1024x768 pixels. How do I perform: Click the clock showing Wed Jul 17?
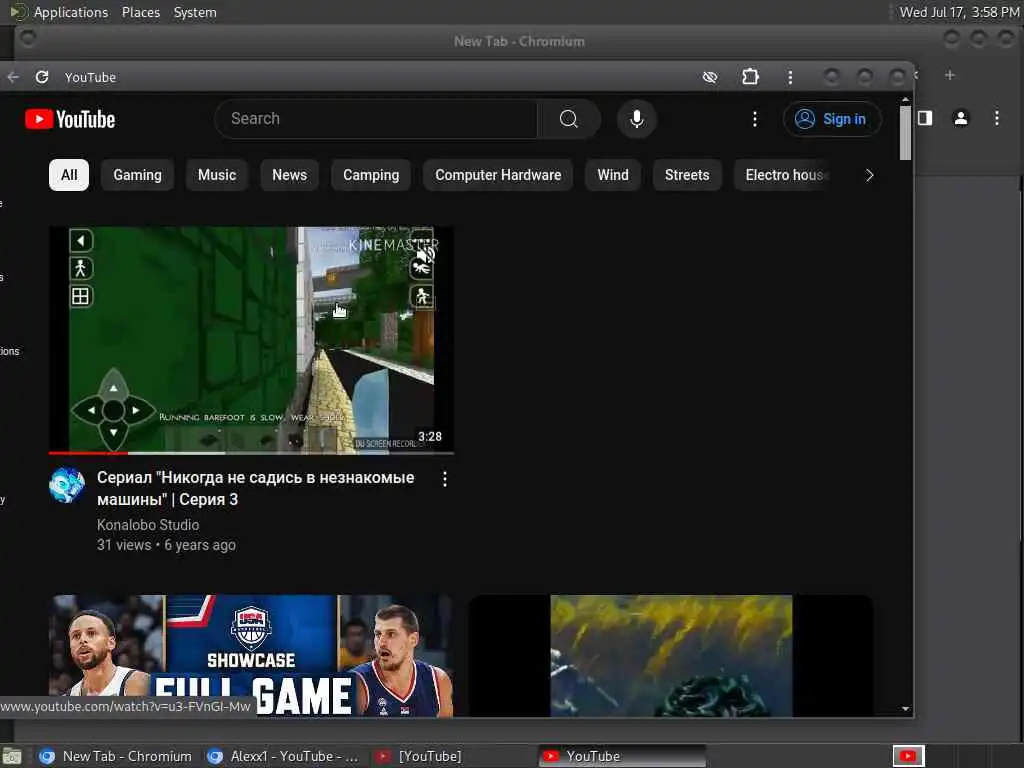coord(959,12)
